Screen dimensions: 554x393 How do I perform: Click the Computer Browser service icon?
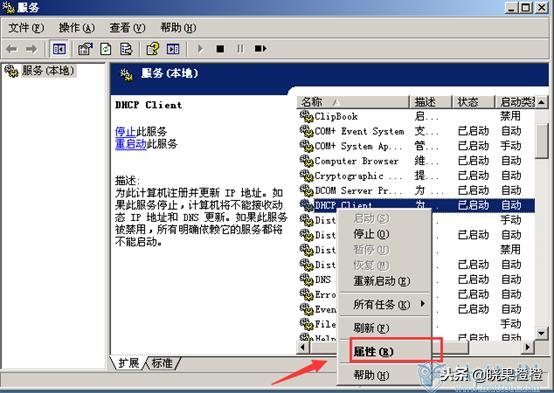coord(307,161)
